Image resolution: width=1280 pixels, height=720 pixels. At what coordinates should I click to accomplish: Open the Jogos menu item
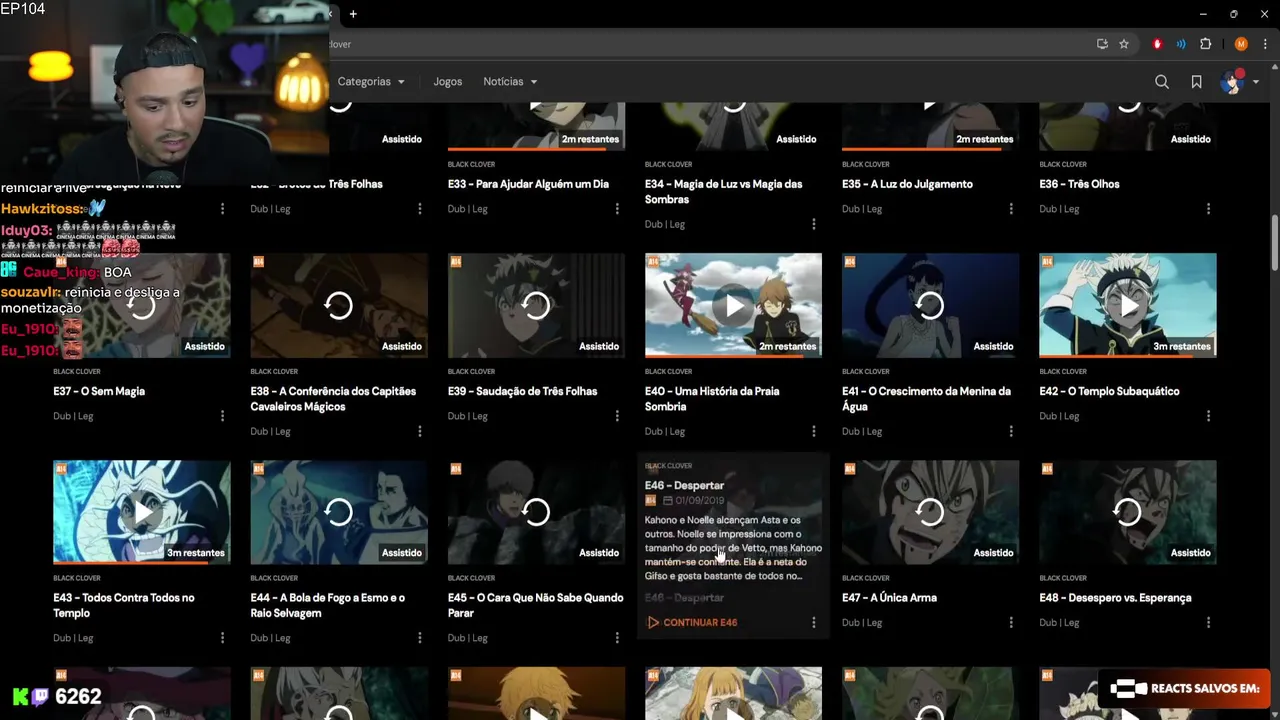point(448,82)
